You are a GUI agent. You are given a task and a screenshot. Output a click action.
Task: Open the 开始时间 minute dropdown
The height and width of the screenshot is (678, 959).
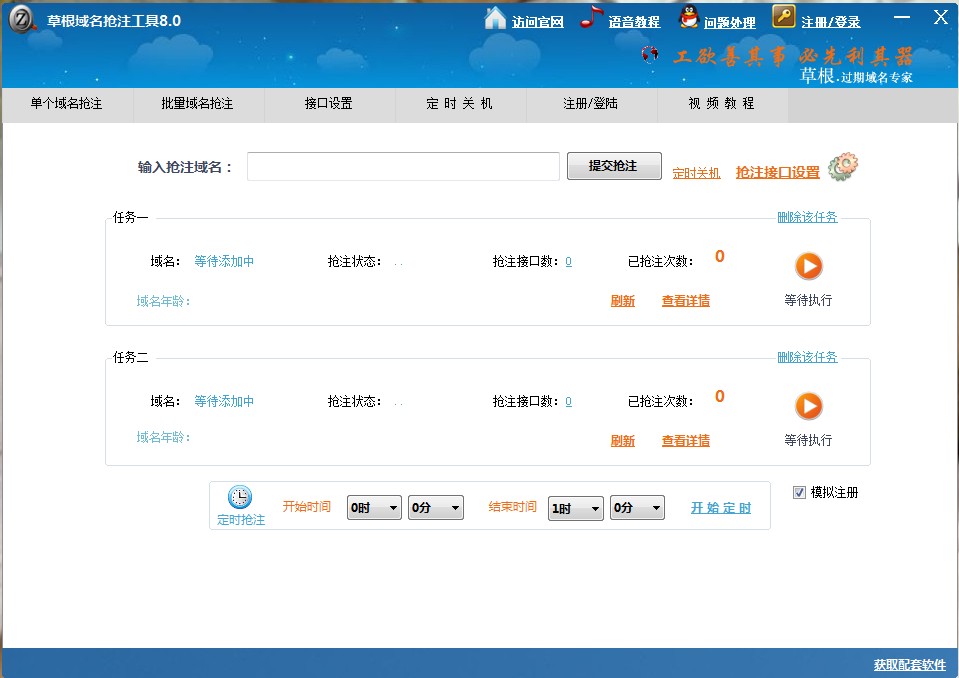pyautogui.click(x=436, y=508)
